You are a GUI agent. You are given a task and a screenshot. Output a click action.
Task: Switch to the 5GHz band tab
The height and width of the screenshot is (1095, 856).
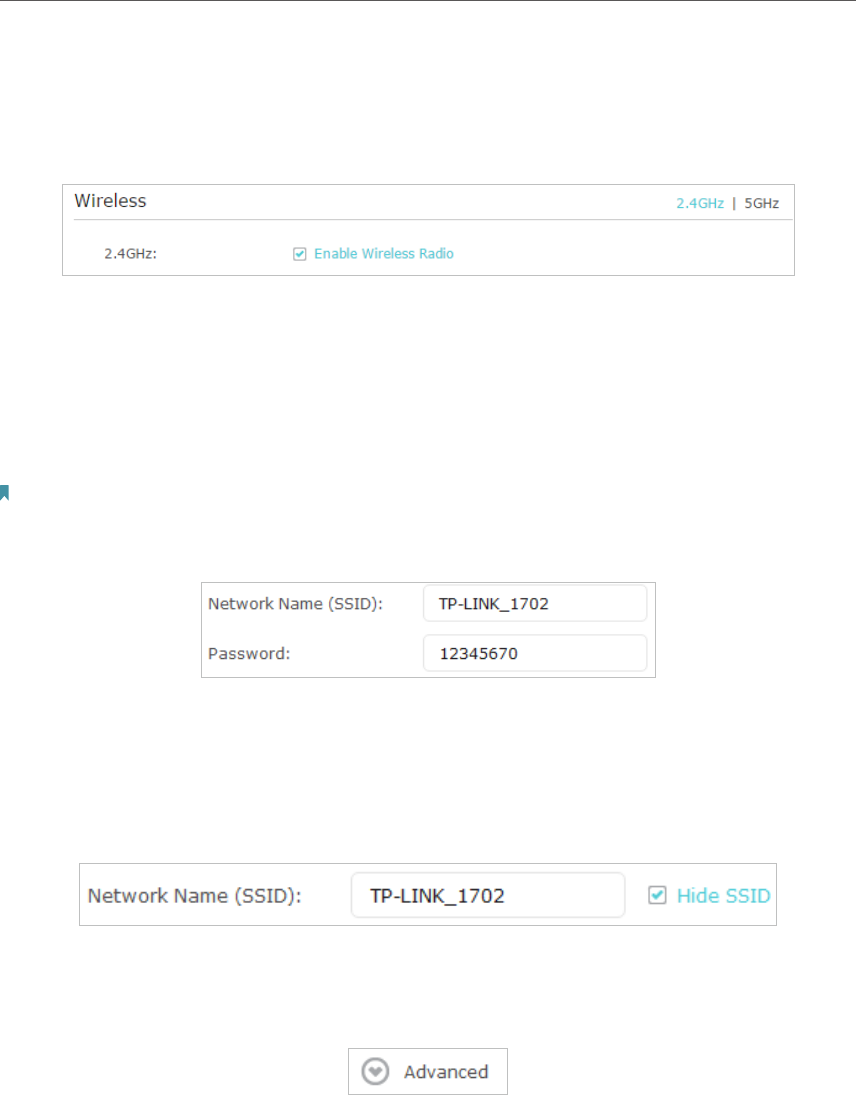point(761,203)
